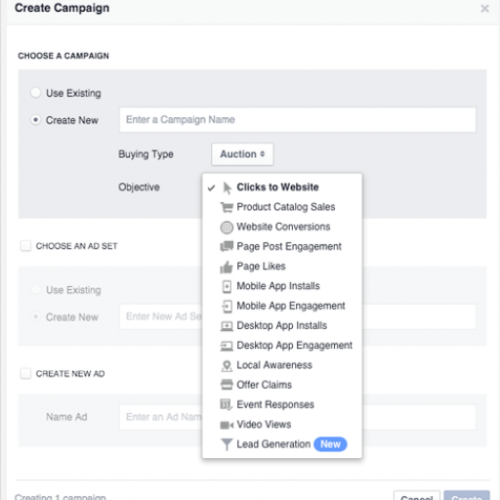Select the Use Existing campaign radio button
Image resolution: width=500 pixels, height=500 pixels.
pos(36,93)
